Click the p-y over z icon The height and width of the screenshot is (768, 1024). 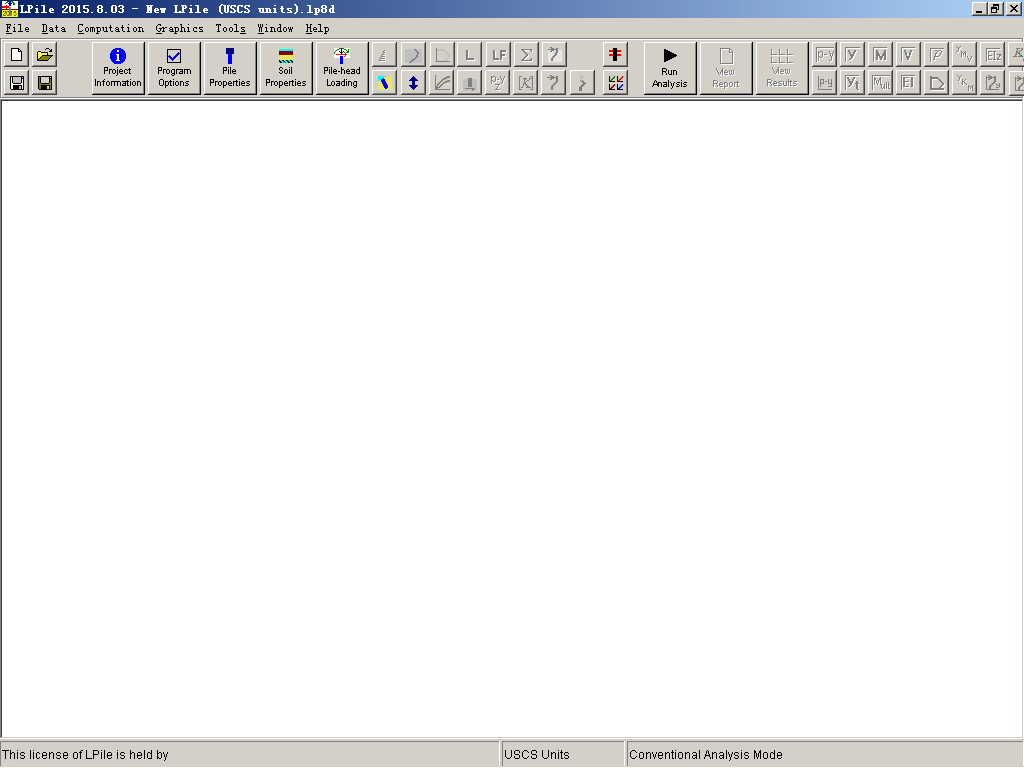coord(498,83)
